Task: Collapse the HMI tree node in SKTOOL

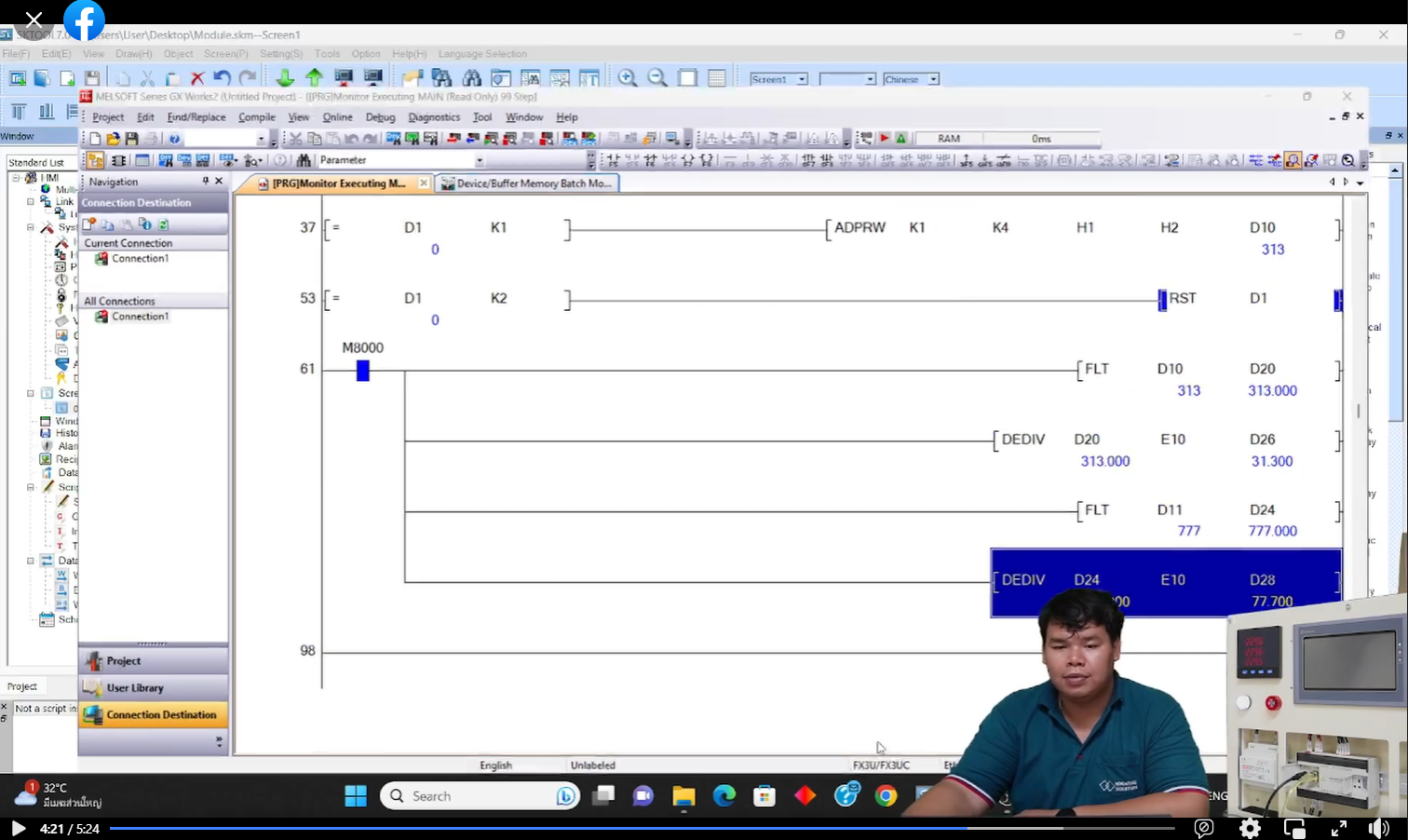Action: [16, 177]
